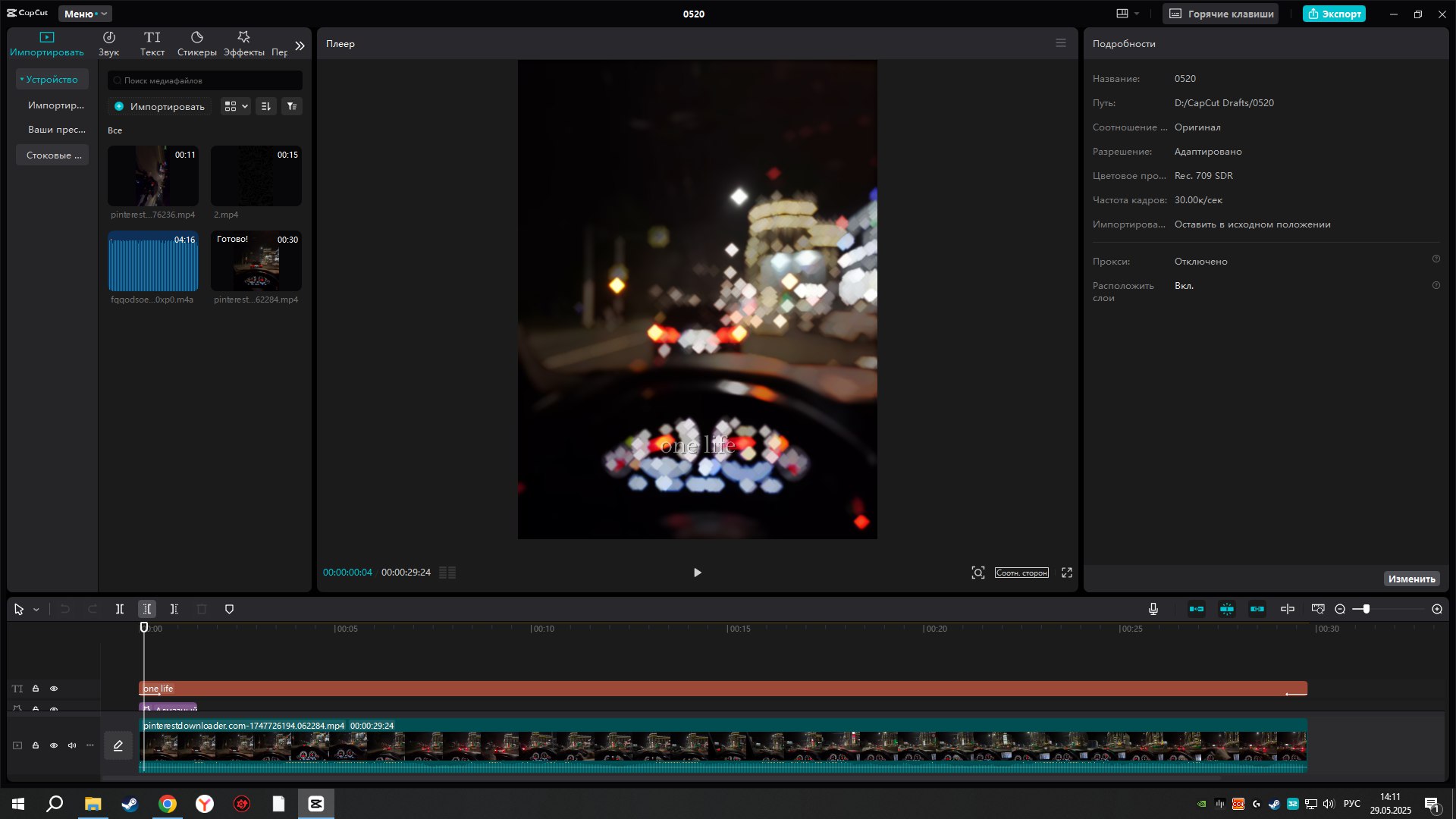The image size is (1456, 819).
Task: Click the Изменить button
Action: point(1411,579)
